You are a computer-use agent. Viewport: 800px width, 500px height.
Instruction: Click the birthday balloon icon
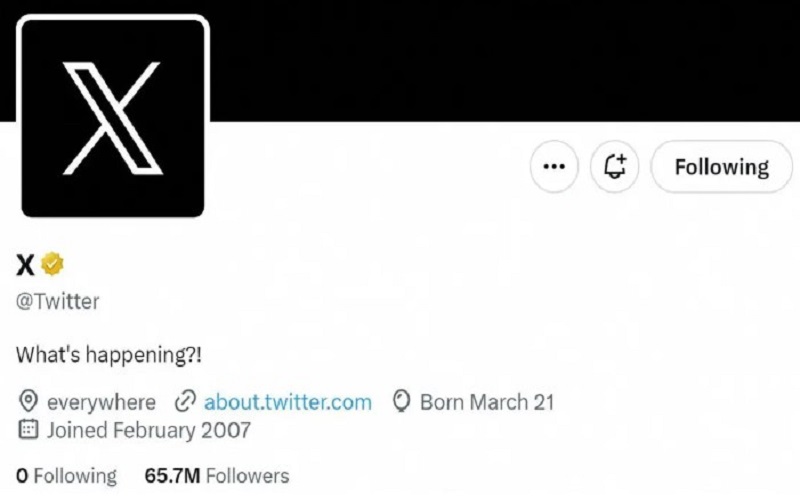pyautogui.click(x=402, y=403)
